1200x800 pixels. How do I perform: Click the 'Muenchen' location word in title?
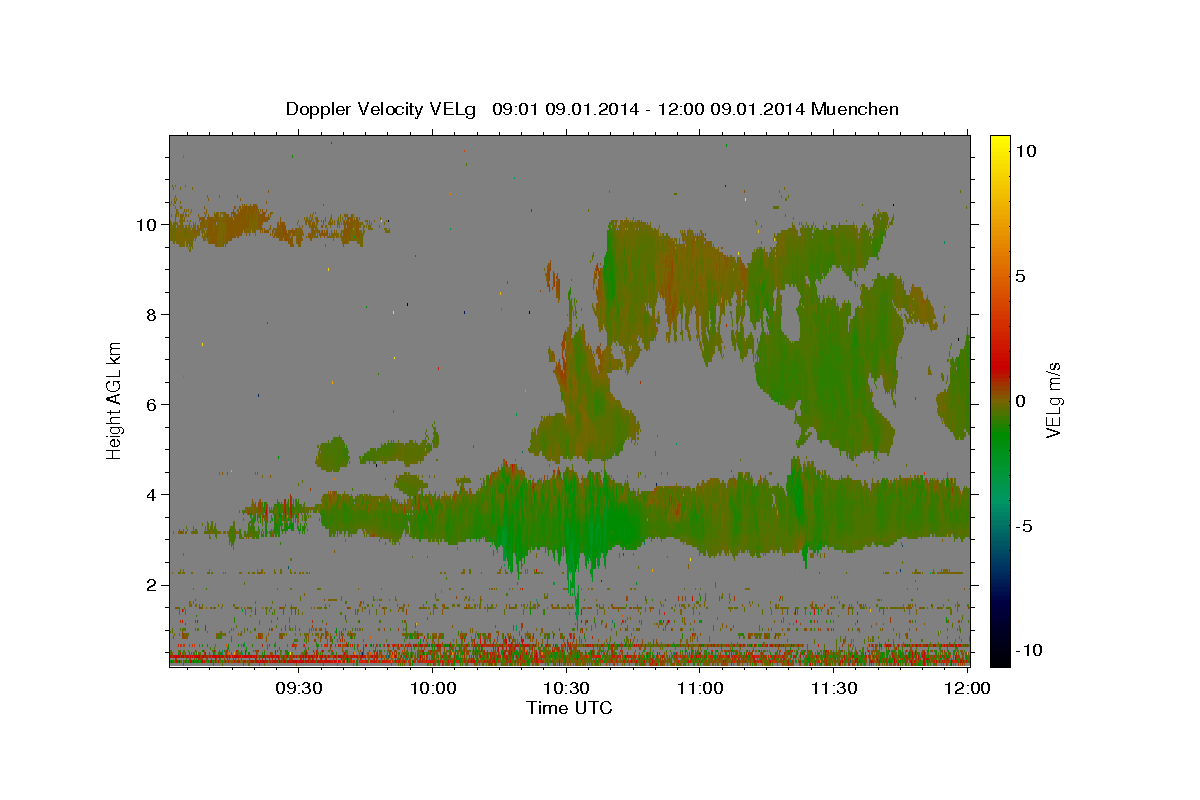[855, 109]
